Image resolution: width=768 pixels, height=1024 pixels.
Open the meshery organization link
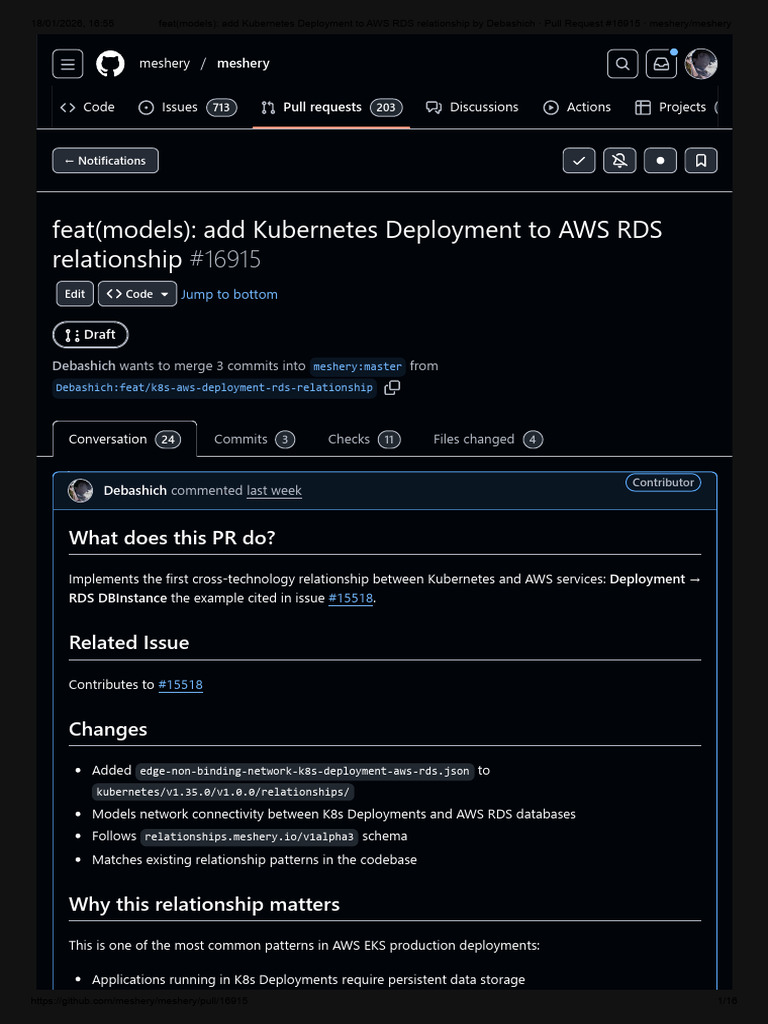(165, 64)
